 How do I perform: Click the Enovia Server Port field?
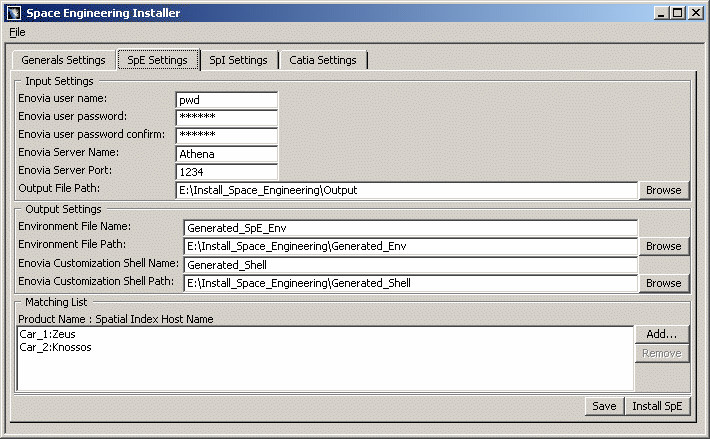click(x=226, y=172)
